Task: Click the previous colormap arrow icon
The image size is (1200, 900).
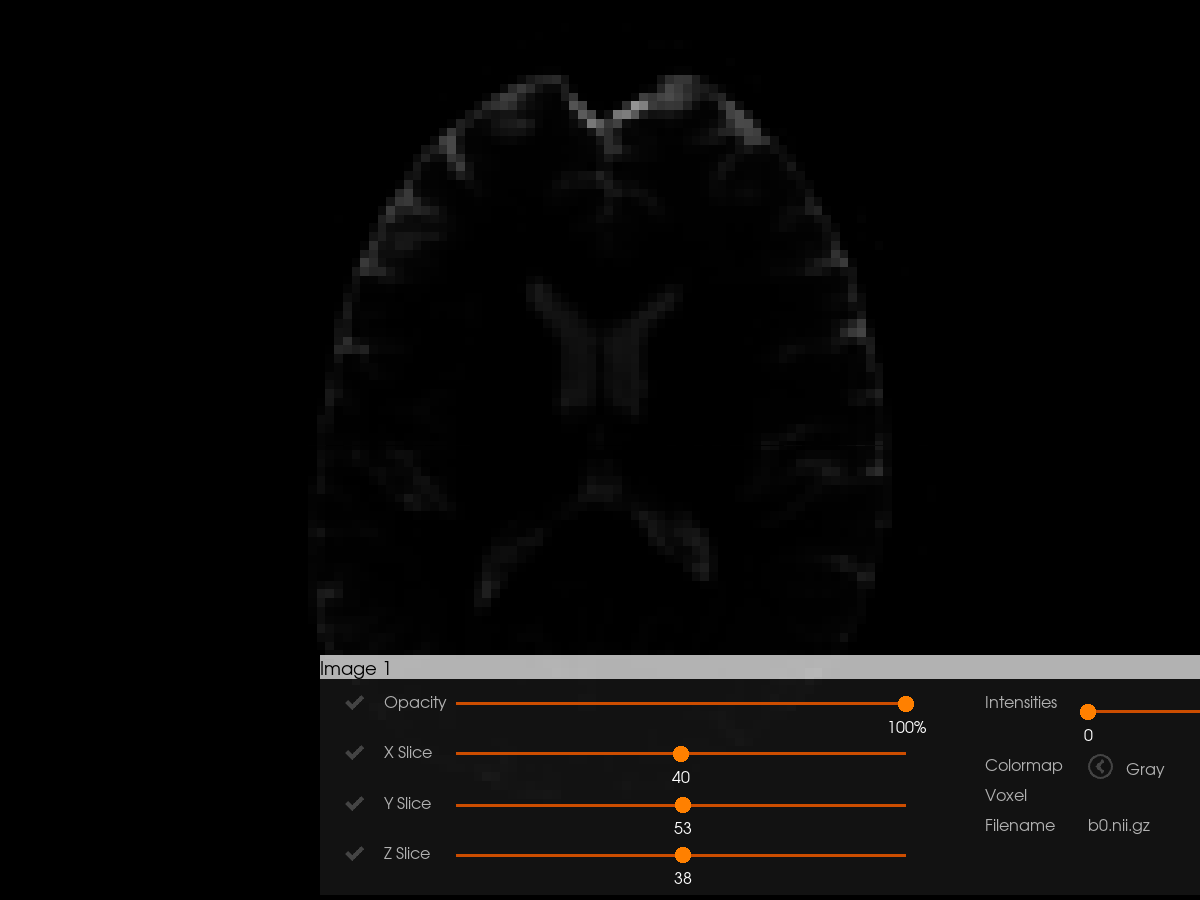Action: pyautogui.click(x=1100, y=767)
